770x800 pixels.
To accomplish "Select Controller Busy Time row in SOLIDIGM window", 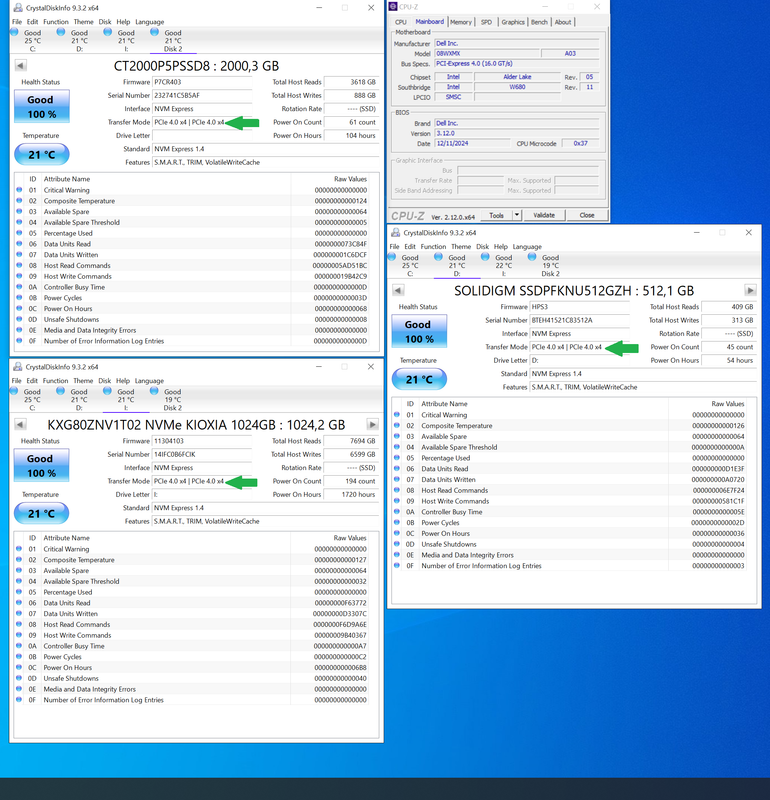I will [x=570, y=512].
